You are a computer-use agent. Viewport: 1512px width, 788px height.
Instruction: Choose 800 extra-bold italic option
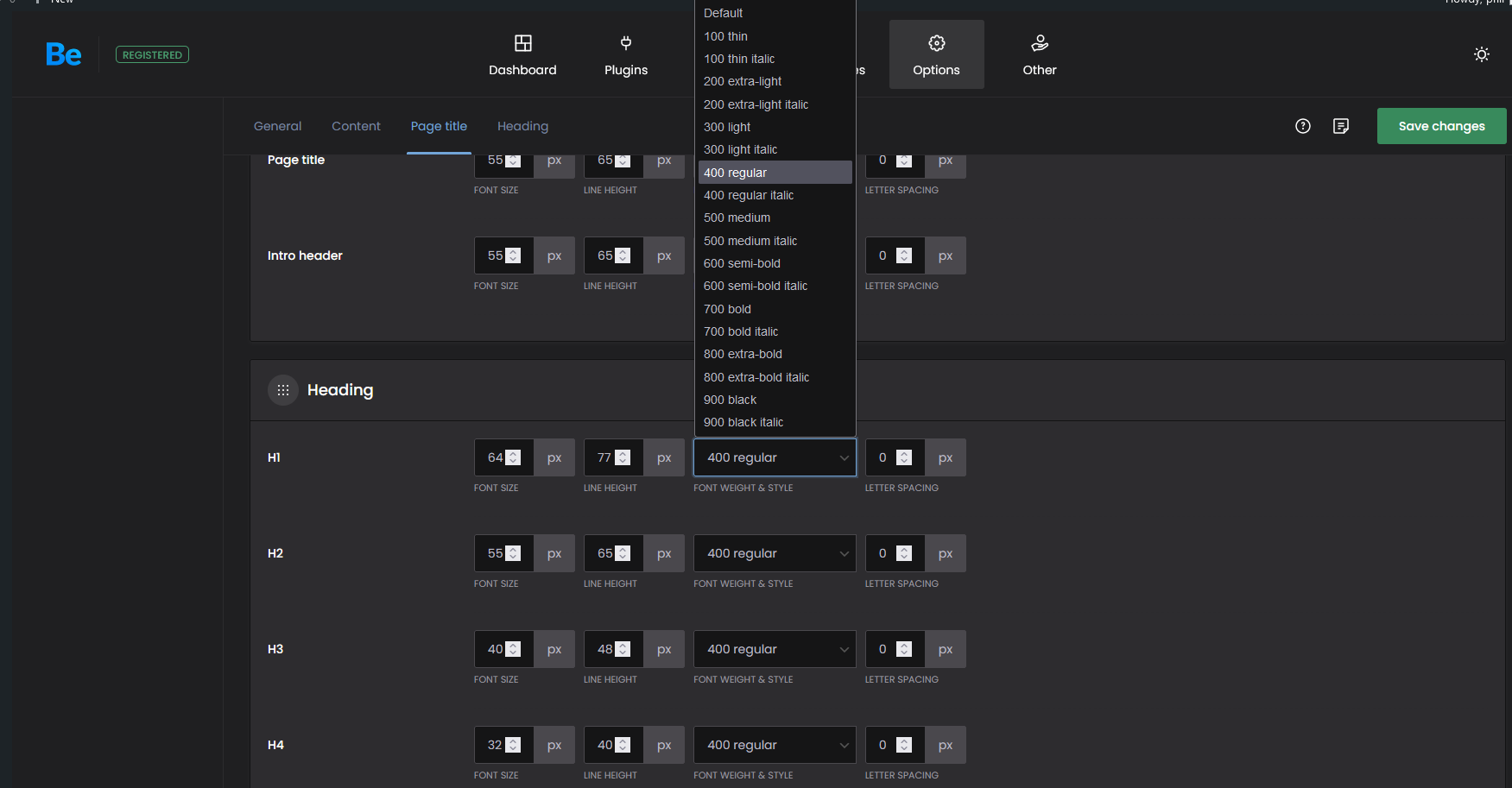tap(775, 377)
